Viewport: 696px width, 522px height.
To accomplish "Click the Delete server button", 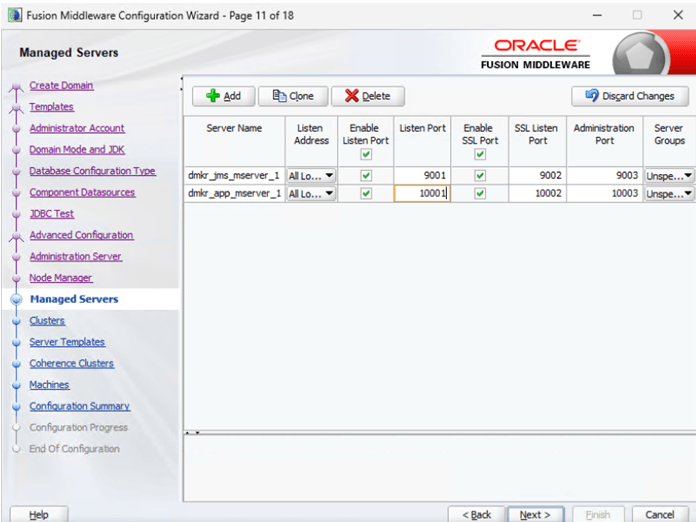I will pos(368,96).
